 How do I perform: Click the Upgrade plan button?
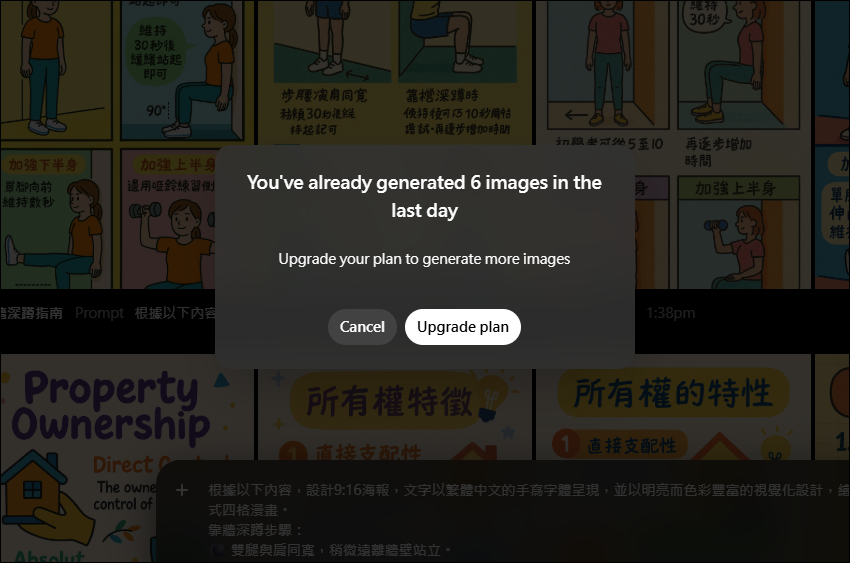click(x=462, y=327)
